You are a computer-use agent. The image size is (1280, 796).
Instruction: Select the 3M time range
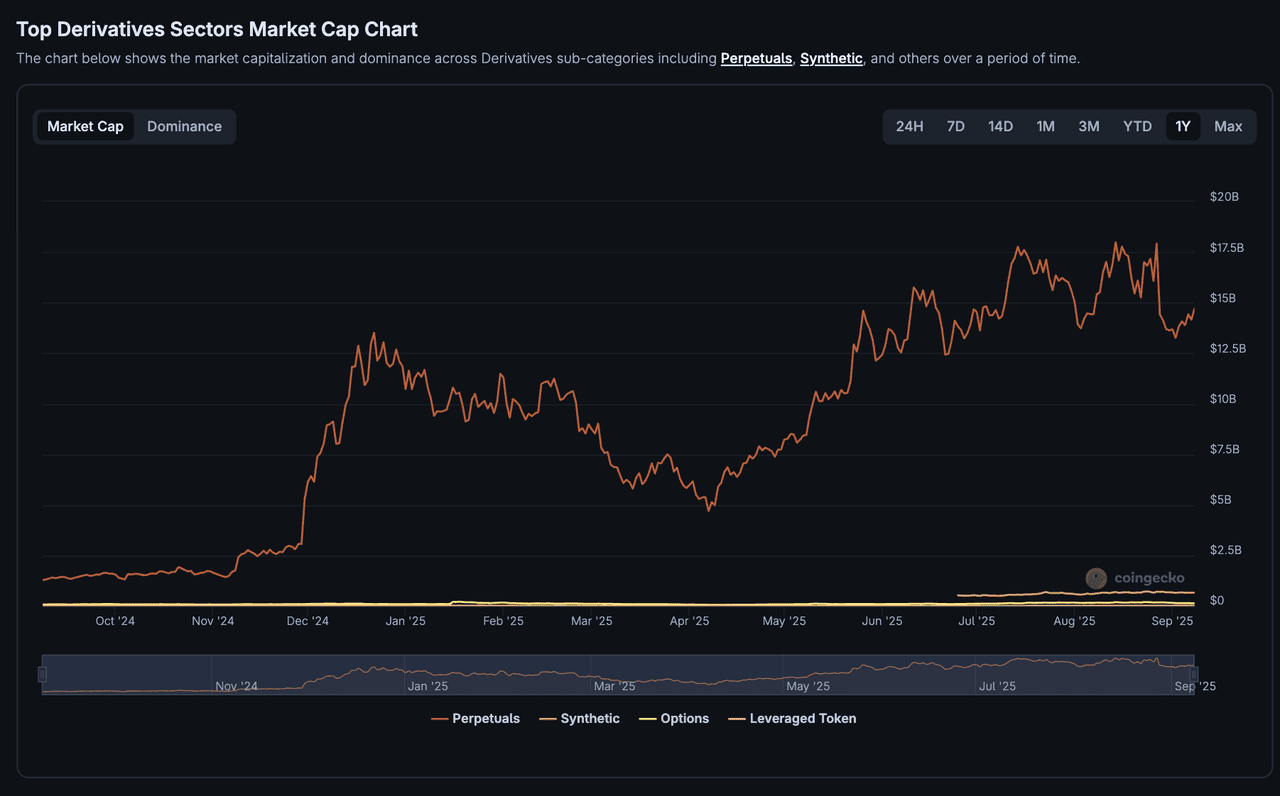click(1089, 126)
